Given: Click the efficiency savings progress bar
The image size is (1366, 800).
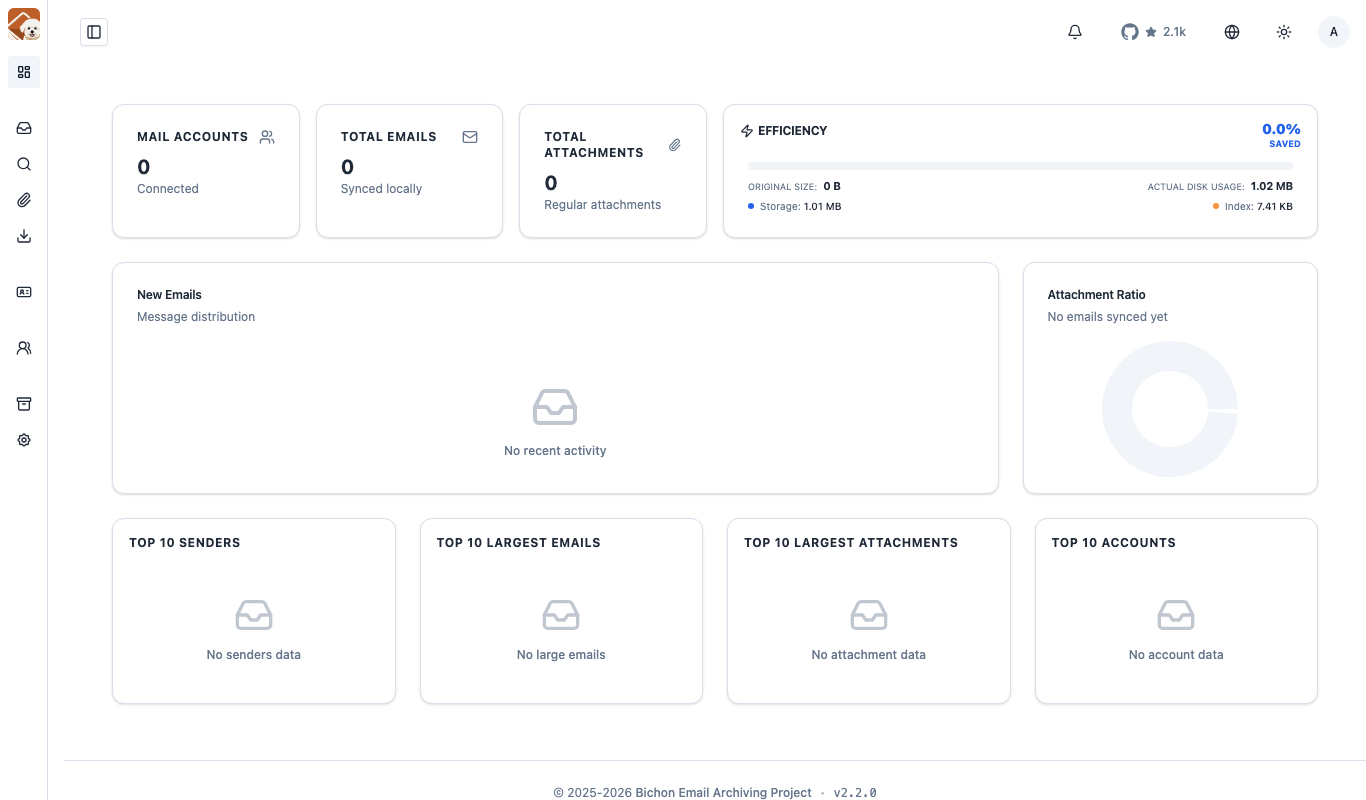Looking at the screenshot, I should [x=1020, y=166].
